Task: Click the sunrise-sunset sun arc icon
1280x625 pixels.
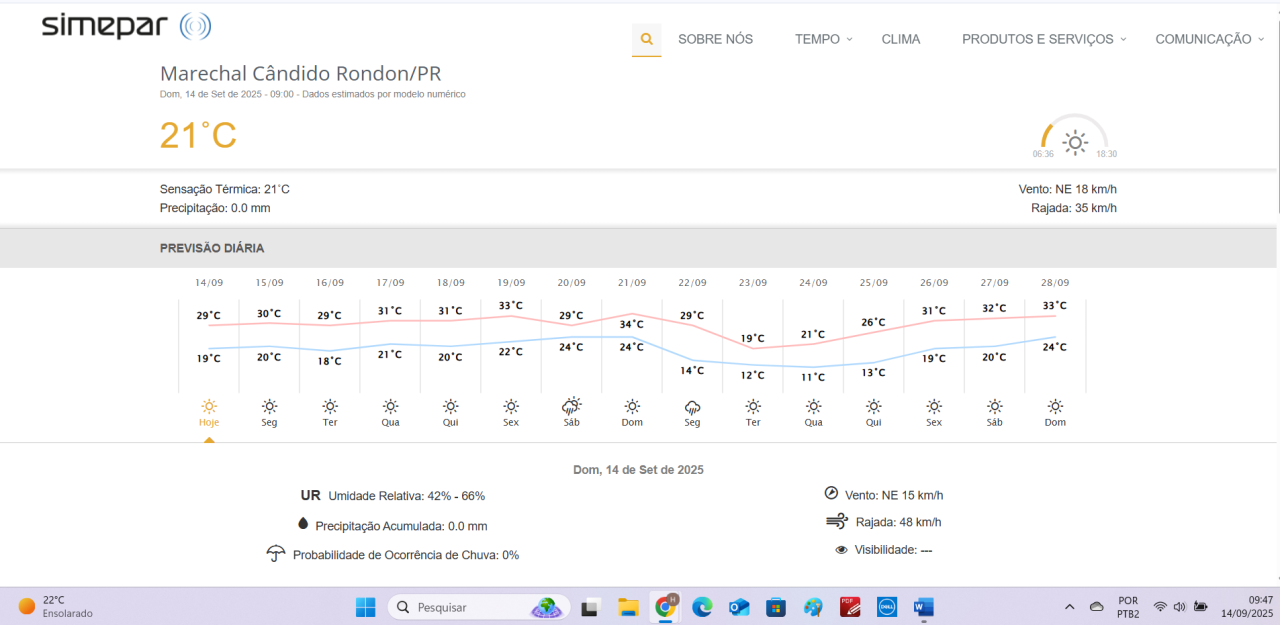Action: pyautogui.click(x=1075, y=141)
